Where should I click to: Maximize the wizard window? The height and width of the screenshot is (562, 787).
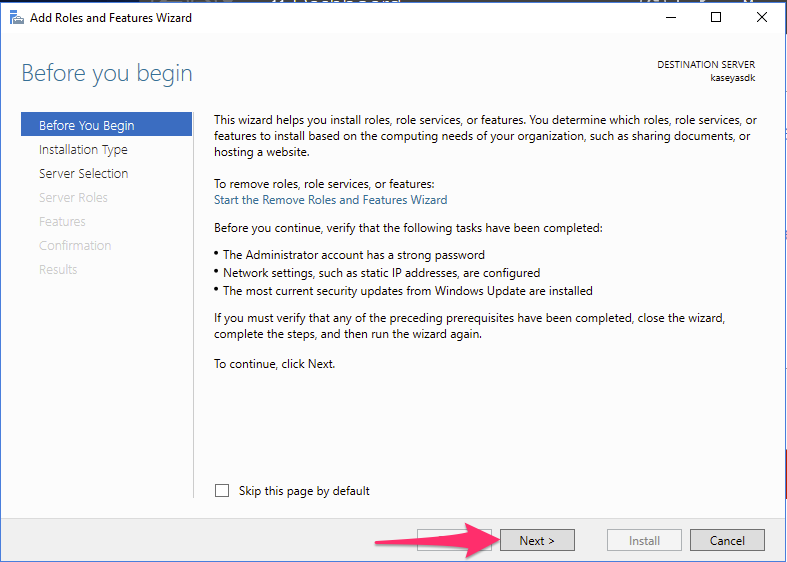(x=716, y=18)
